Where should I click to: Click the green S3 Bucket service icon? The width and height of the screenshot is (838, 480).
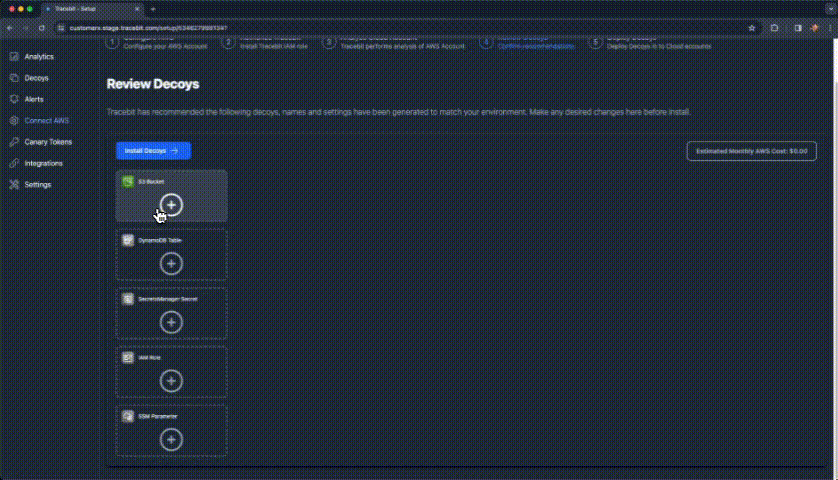pos(128,182)
